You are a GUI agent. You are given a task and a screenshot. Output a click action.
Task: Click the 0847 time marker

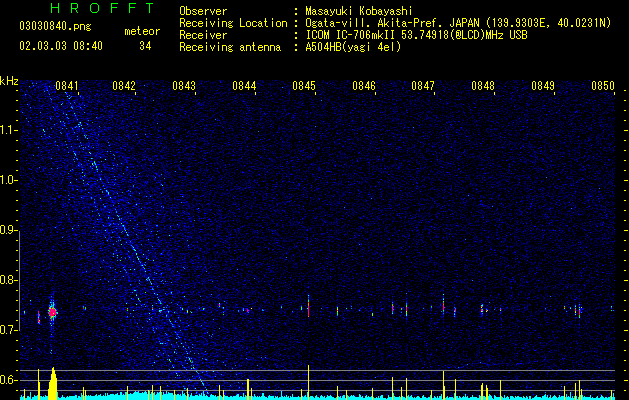coord(423,86)
